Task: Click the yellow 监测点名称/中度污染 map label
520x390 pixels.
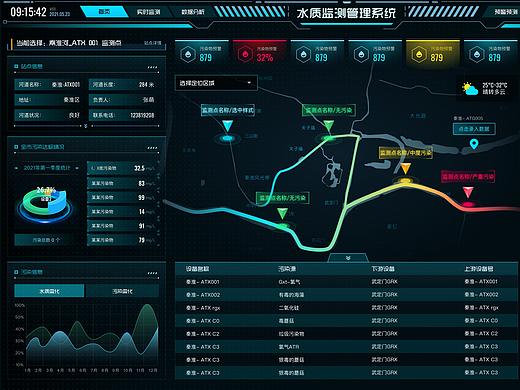Action: (x=406, y=153)
